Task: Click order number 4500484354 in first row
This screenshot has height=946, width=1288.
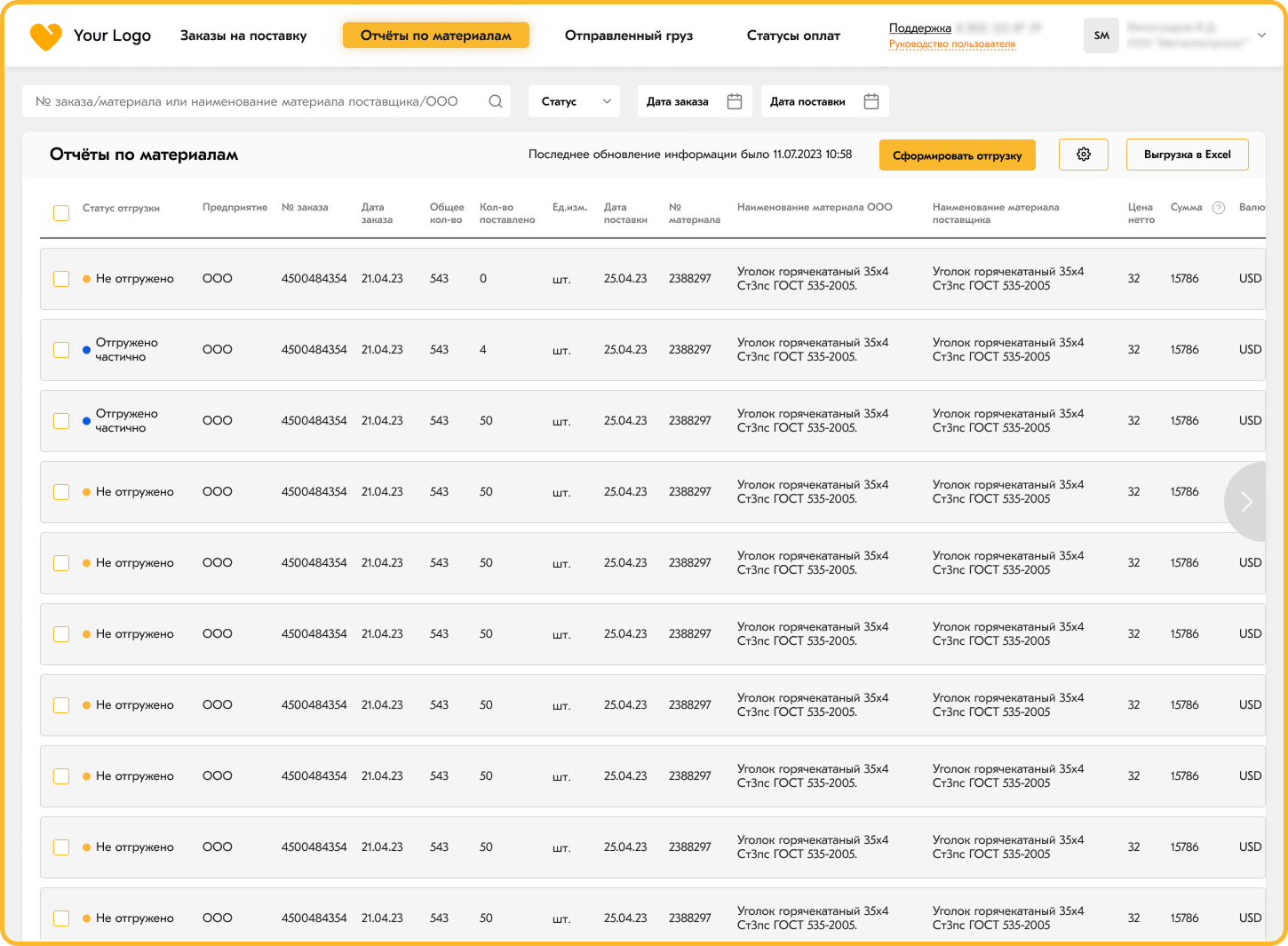Action: pyautogui.click(x=314, y=279)
